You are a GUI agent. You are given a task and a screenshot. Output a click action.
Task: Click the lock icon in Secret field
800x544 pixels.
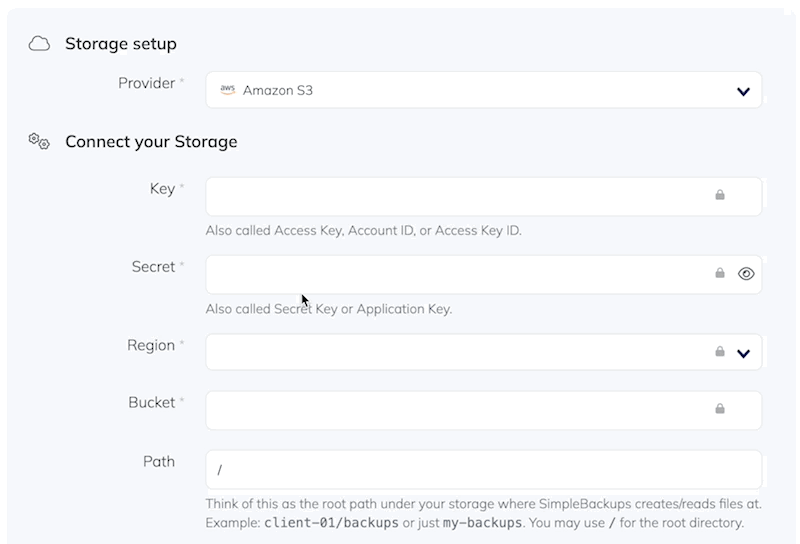pyautogui.click(x=720, y=273)
